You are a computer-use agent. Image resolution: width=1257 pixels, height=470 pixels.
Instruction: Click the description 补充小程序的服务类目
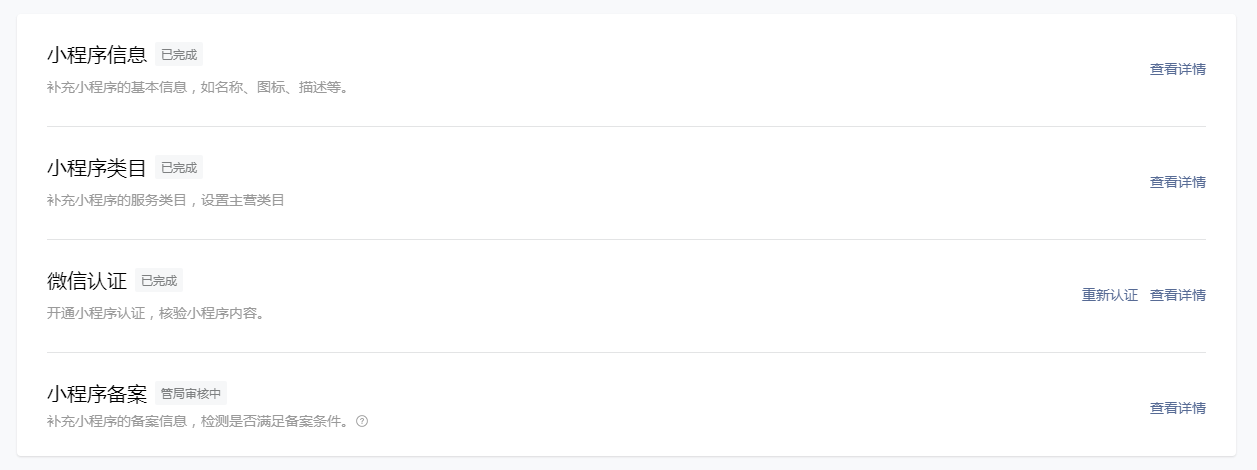(x=166, y=201)
